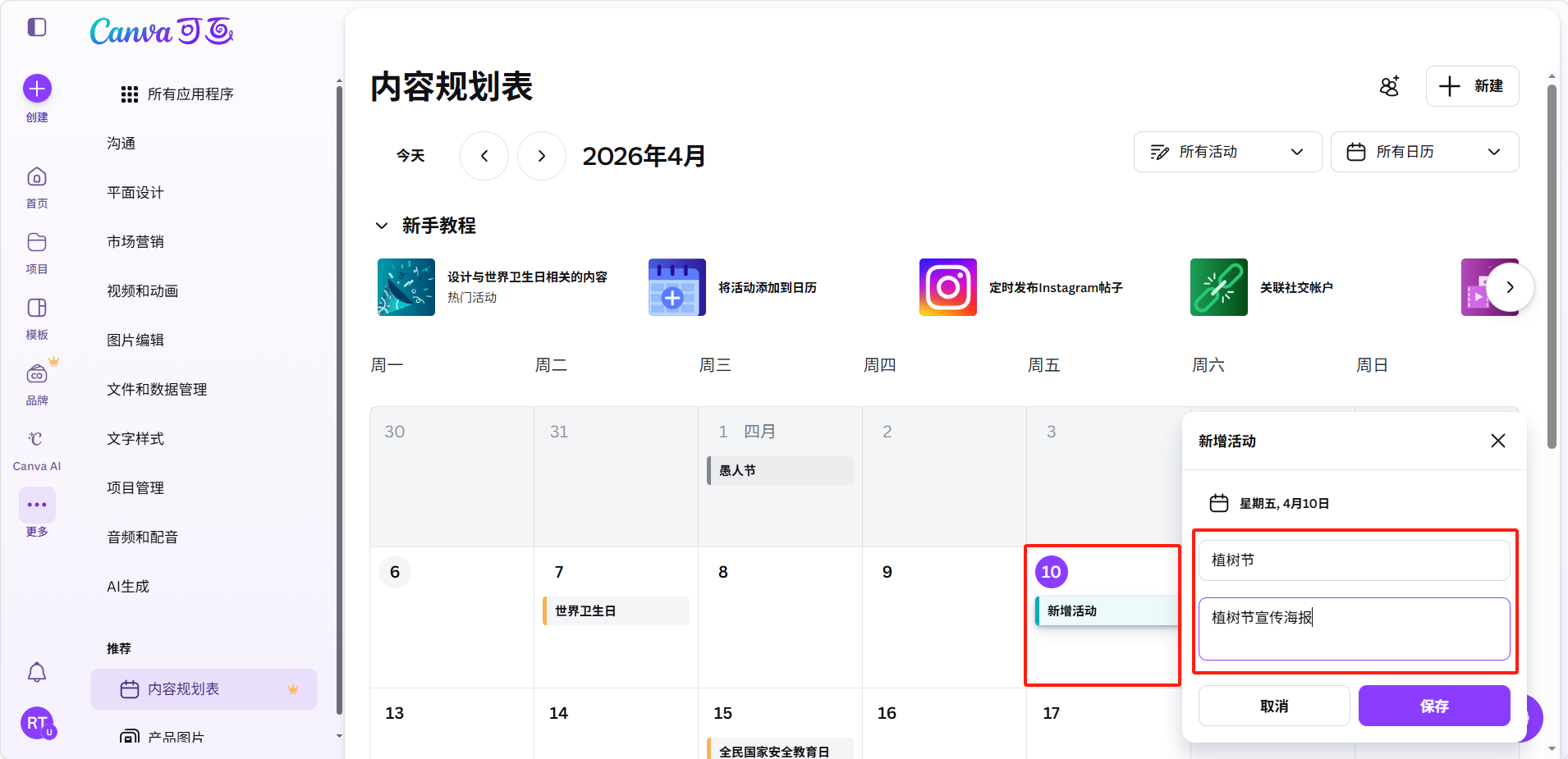
Task: Click the invite people icon
Action: coord(1389,86)
